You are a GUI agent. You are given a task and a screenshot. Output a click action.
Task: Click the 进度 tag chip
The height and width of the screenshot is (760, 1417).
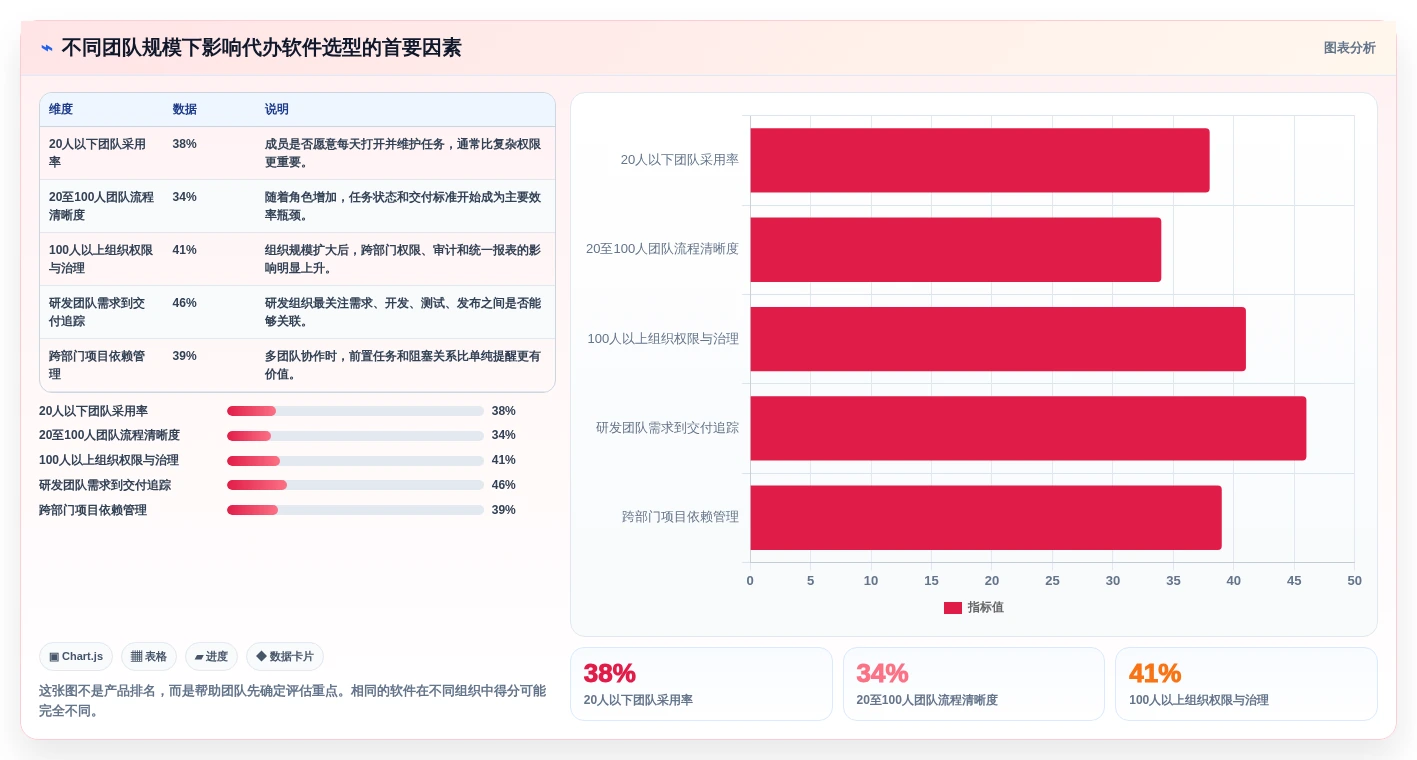click(x=211, y=657)
